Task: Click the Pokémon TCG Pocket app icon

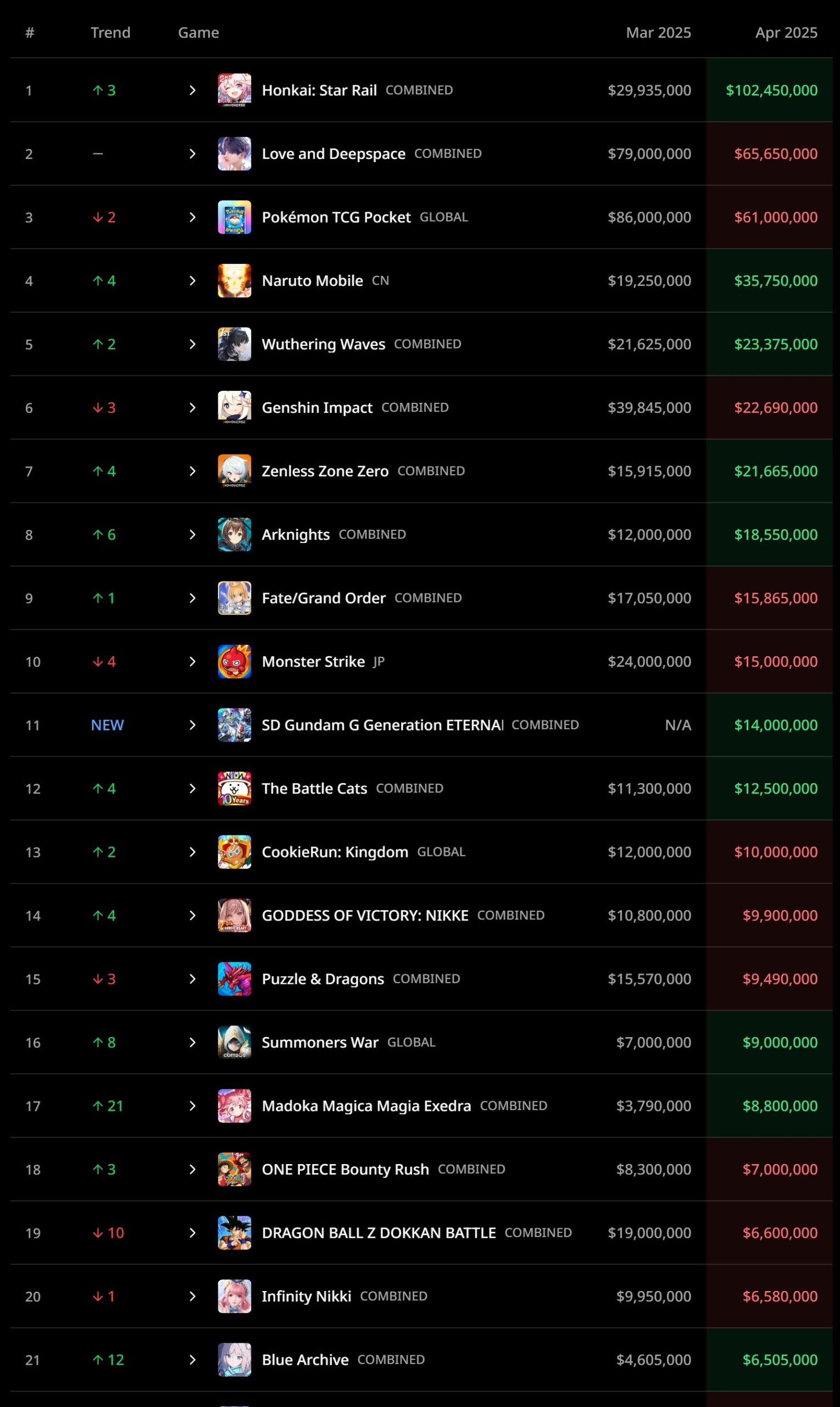Action: pos(235,217)
